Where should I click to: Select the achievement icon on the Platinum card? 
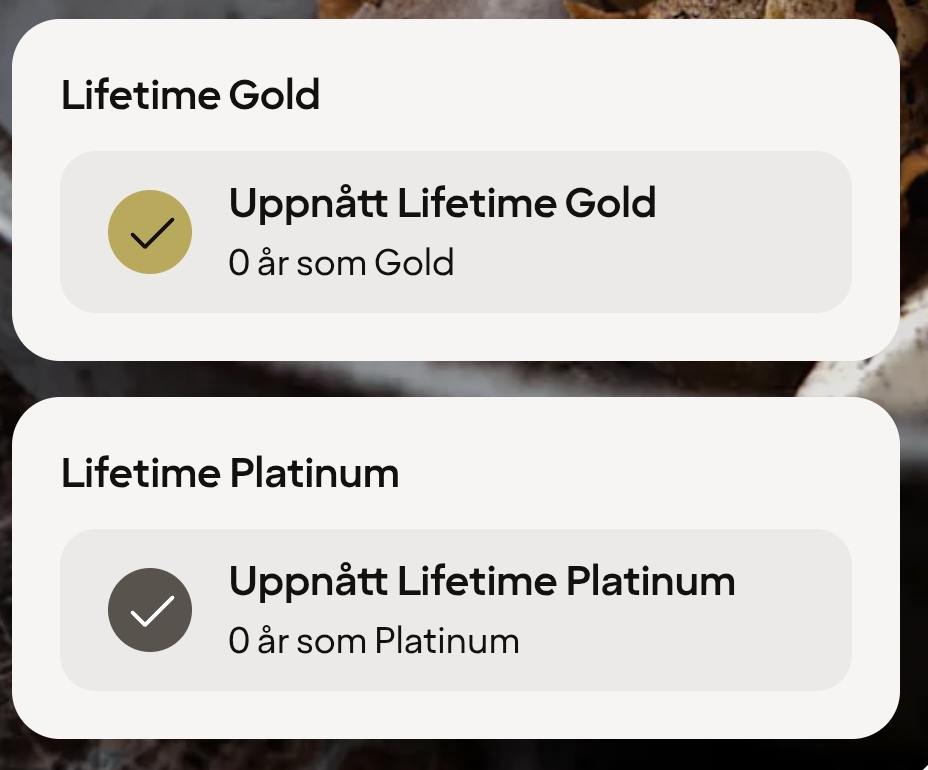(150, 610)
